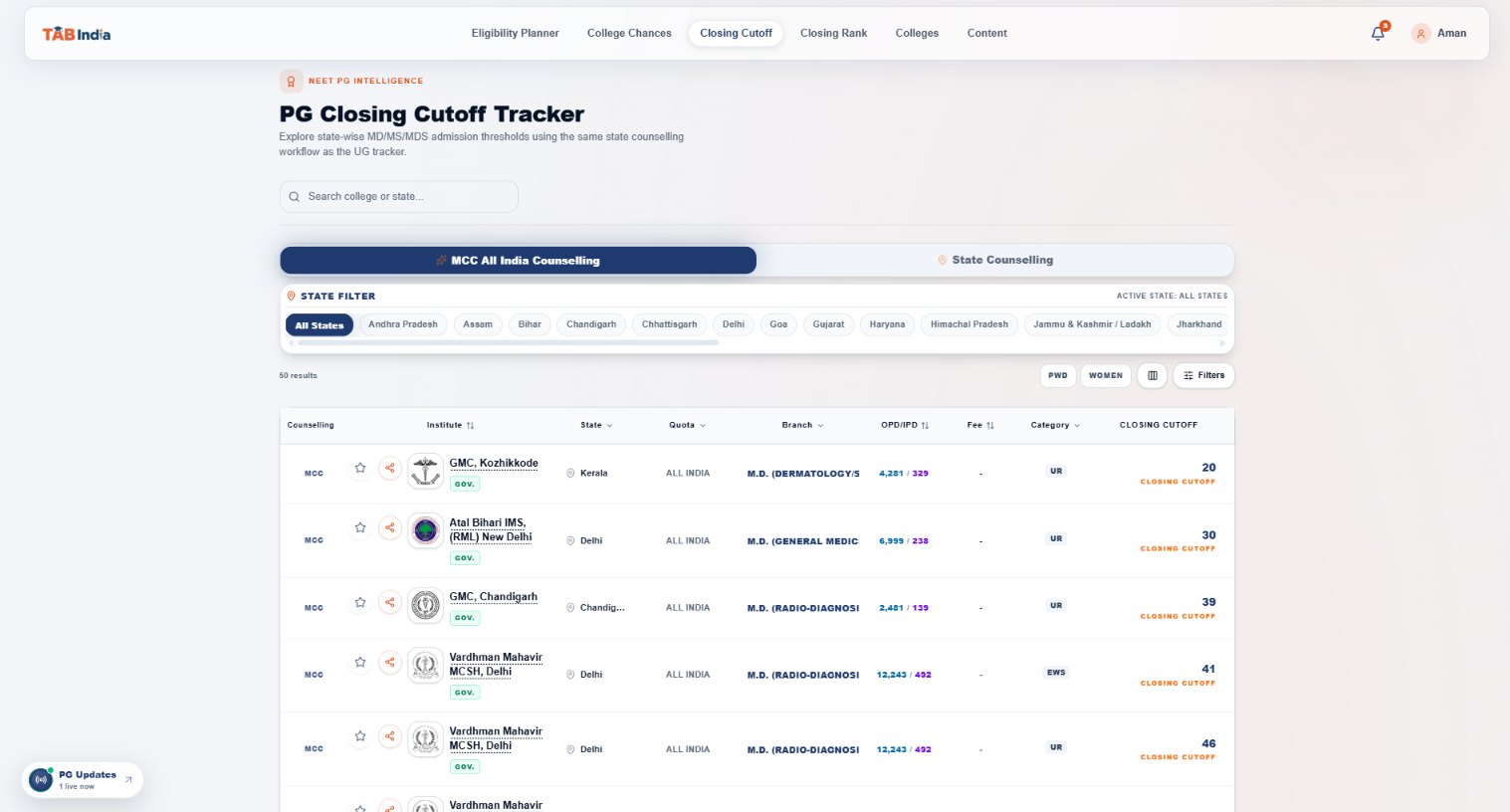1510x812 pixels.
Task: Focus the Search college or state field
Action: (398, 197)
